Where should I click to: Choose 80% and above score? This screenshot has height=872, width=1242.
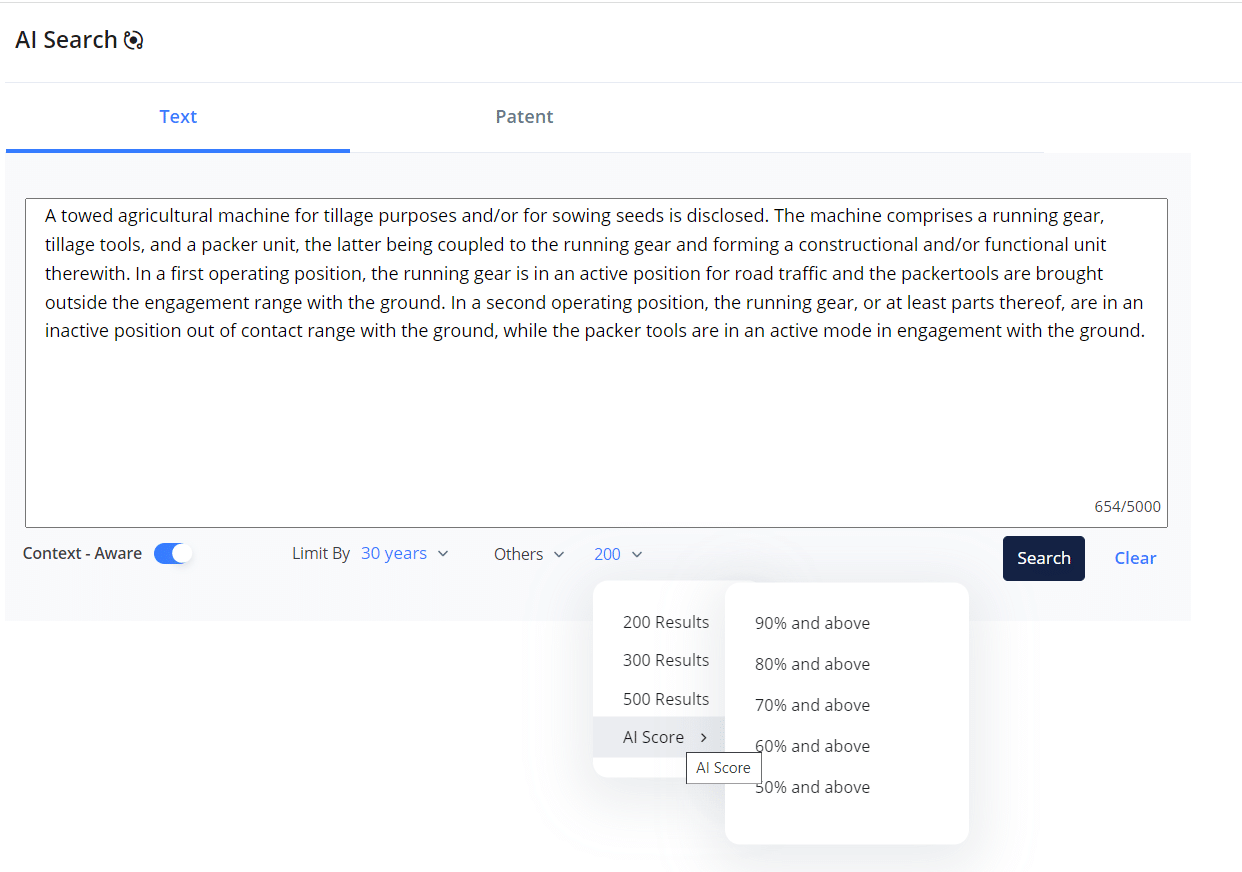click(812, 664)
